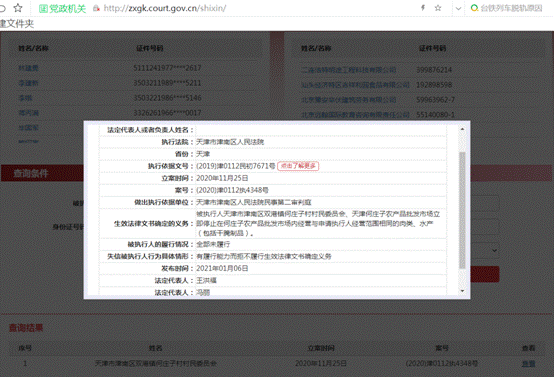Click the filing date 2020年11月25日 in popup

point(222,178)
